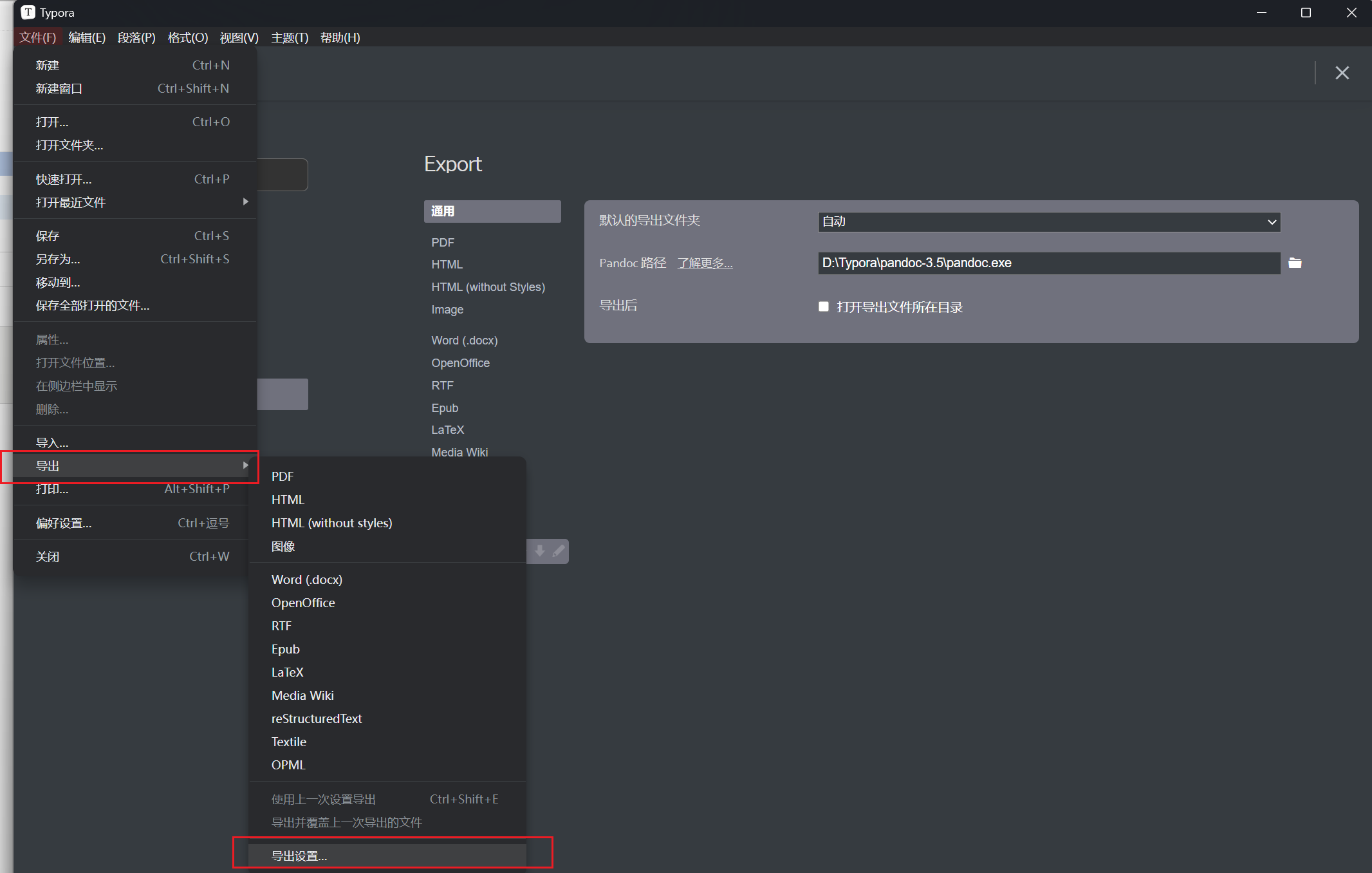Export as LaTeX from submenu
Viewport: 1372px width, 873px height.
point(387,672)
